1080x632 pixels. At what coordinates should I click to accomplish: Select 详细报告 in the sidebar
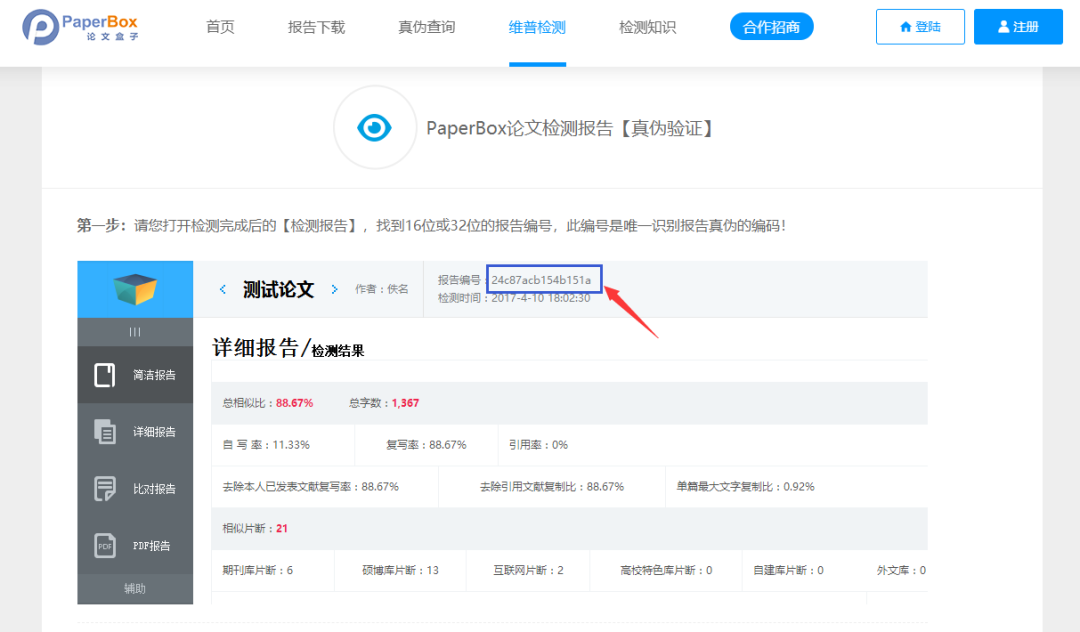point(135,432)
